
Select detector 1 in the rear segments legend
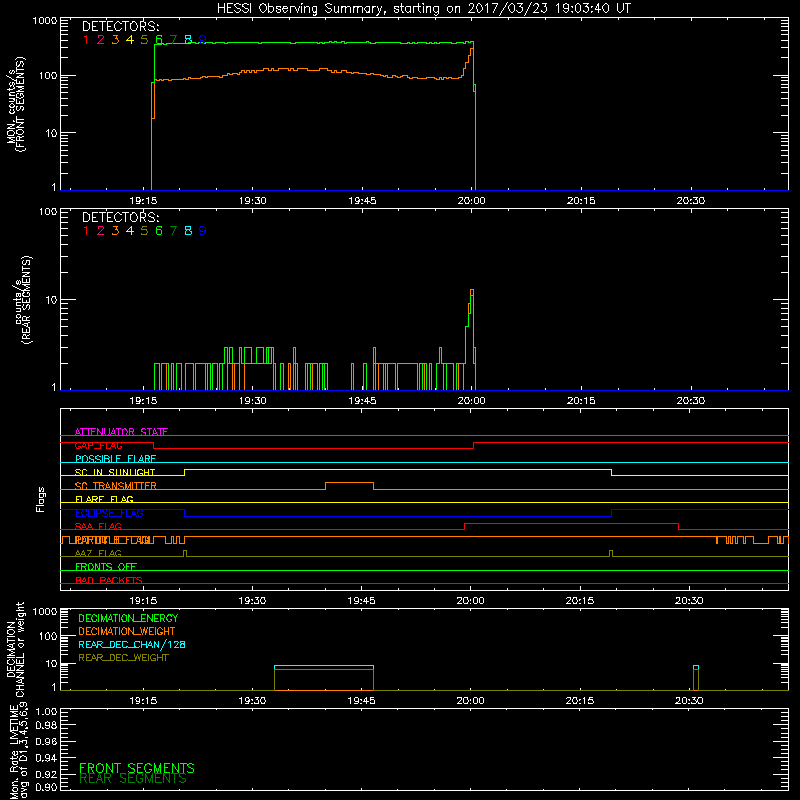(x=86, y=231)
